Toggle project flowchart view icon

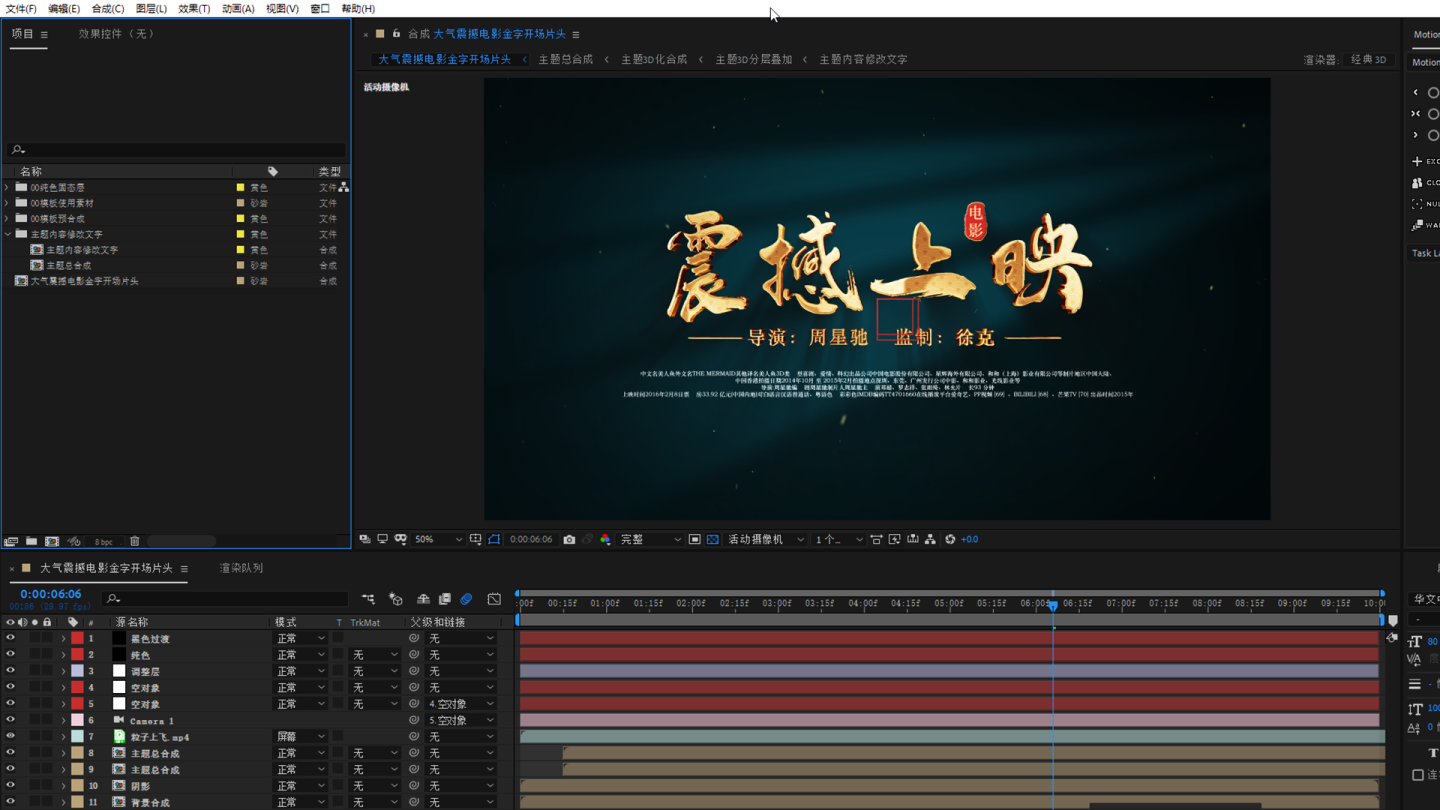344,187
